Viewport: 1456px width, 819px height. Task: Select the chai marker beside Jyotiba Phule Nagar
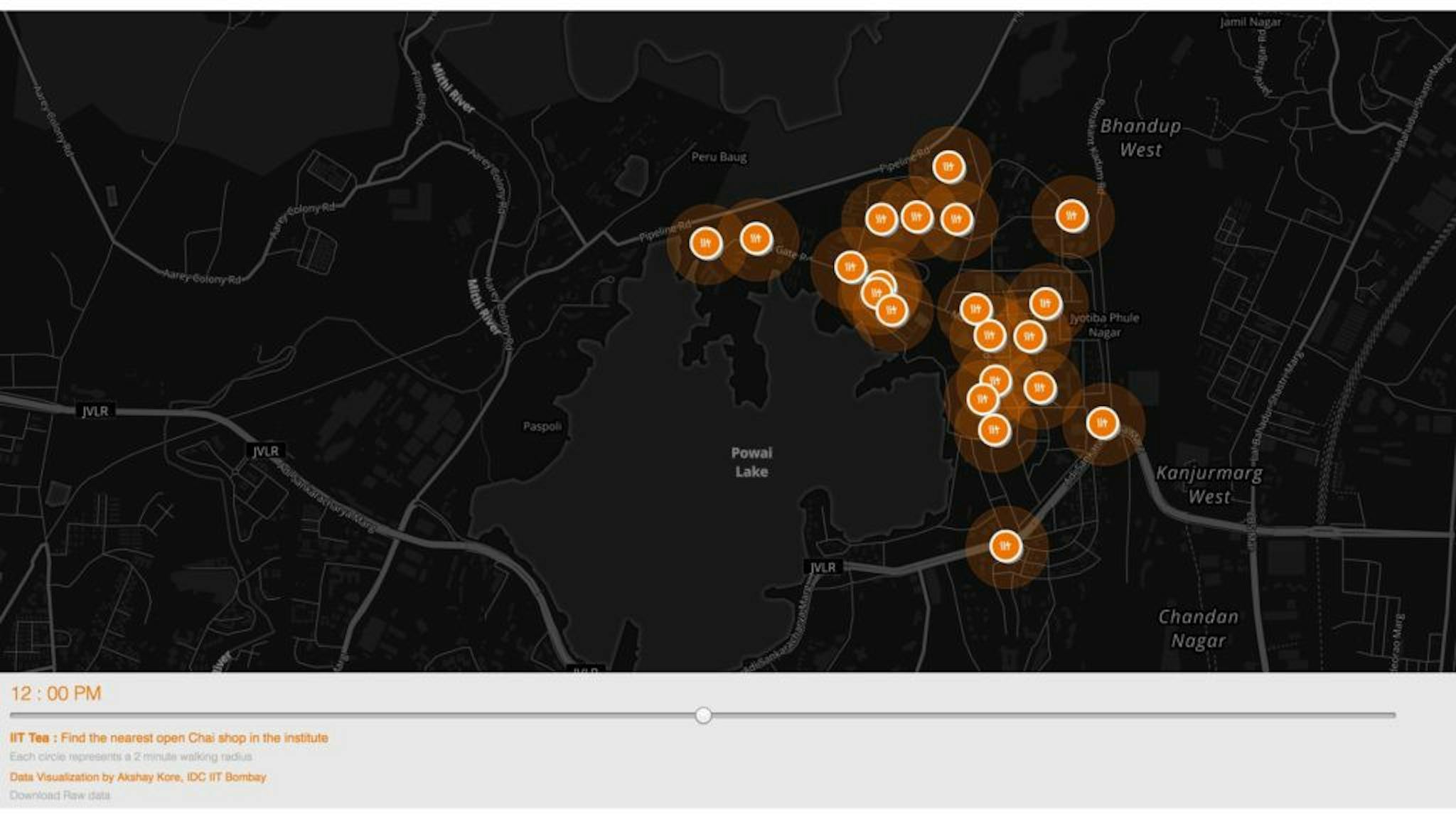click(x=1045, y=304)
